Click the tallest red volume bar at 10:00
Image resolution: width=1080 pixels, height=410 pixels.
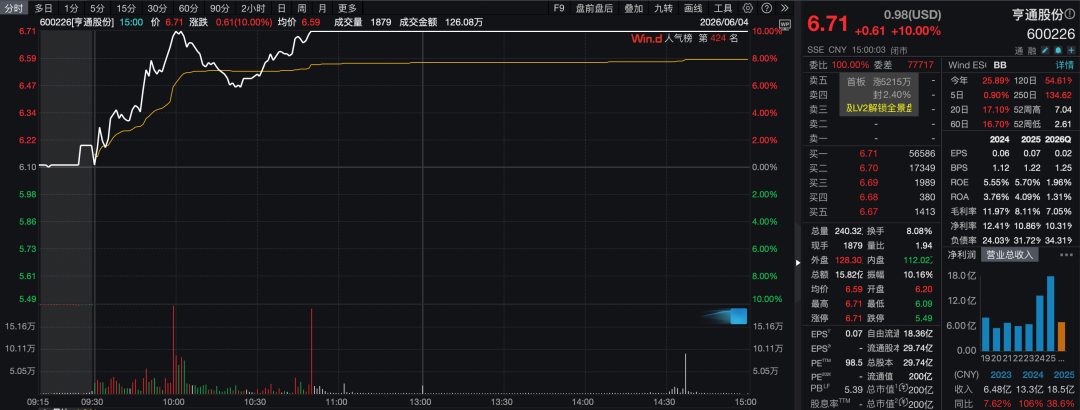[x=174, y=349]
